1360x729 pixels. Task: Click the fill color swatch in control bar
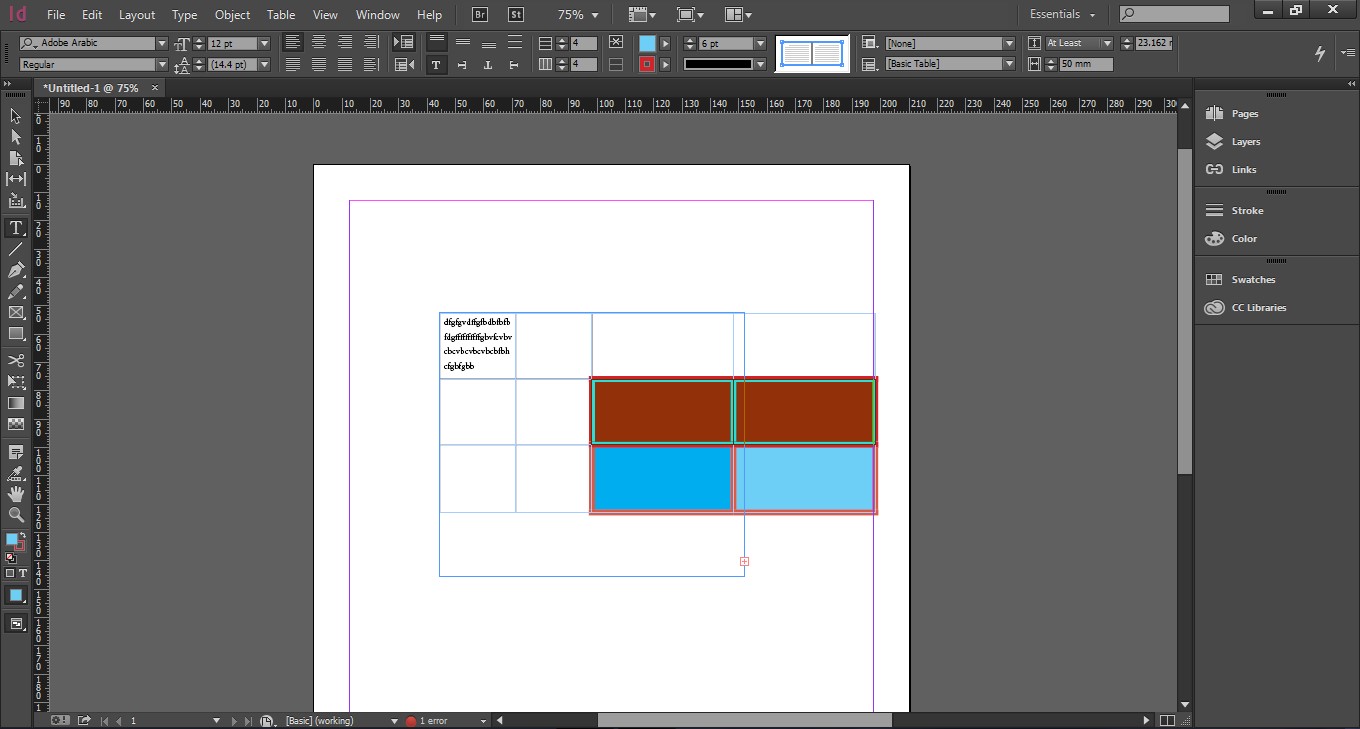click(647, 43)
